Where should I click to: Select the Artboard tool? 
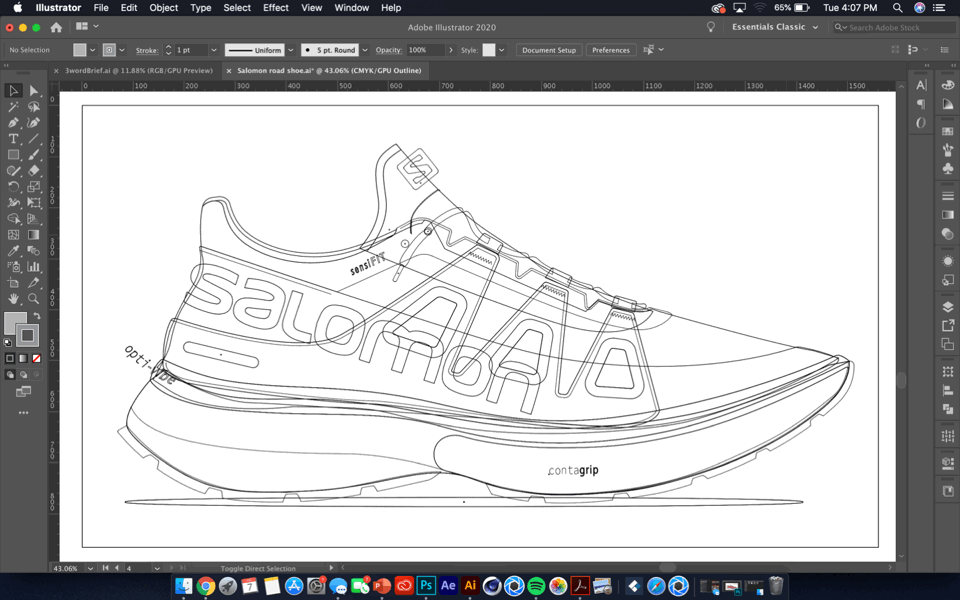point(13,282)
